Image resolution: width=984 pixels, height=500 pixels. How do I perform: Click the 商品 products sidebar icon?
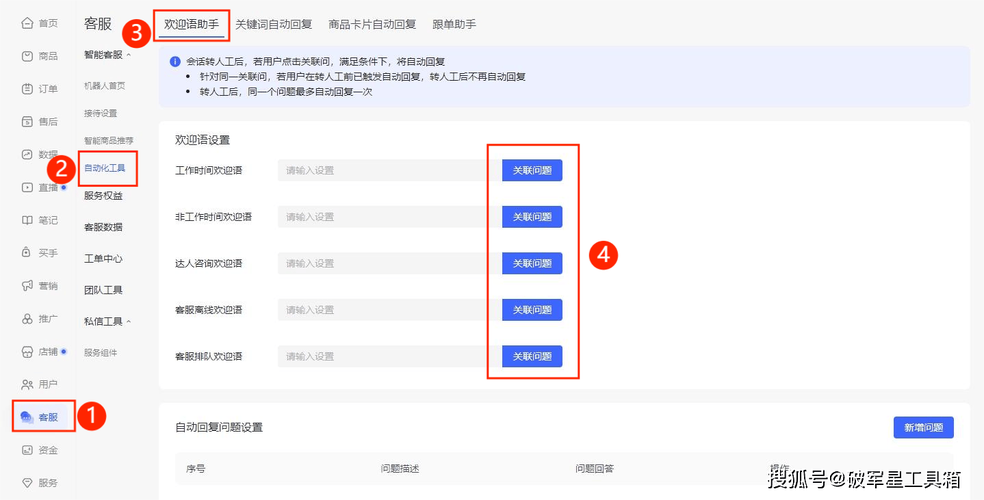click(x=27, y=56)
